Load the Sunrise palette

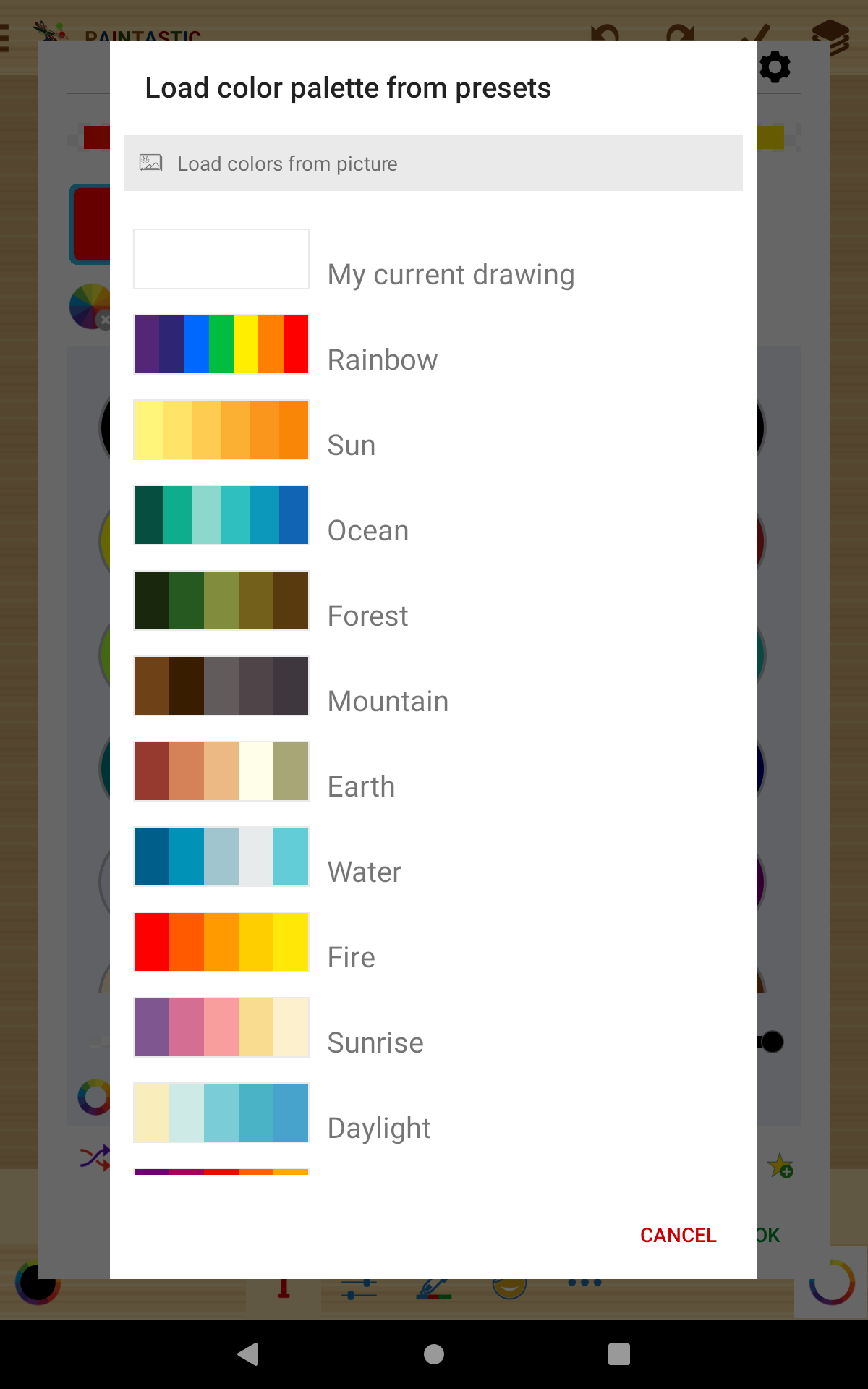(x=375, y=1042)
